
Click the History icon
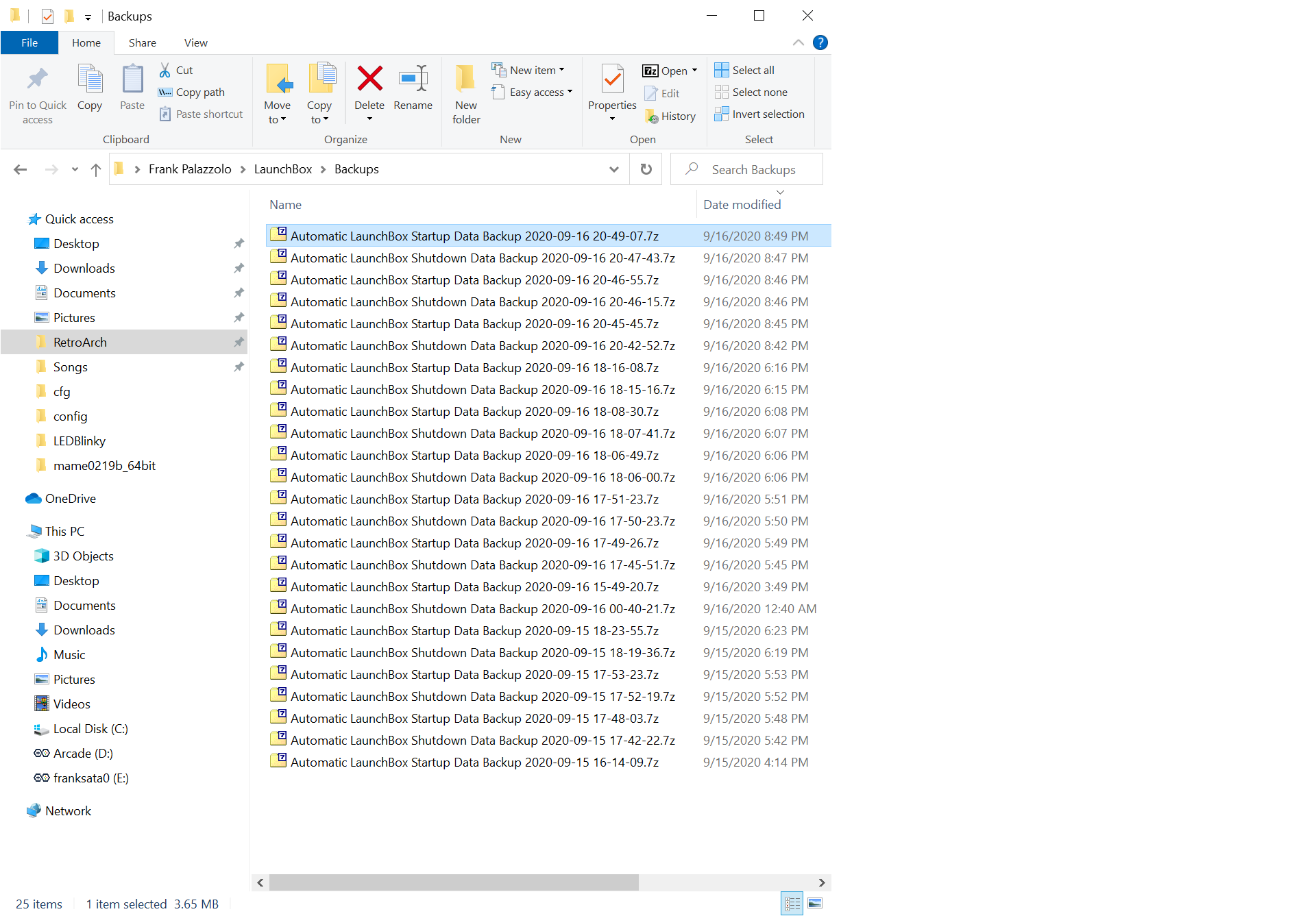tap(652, 116)
